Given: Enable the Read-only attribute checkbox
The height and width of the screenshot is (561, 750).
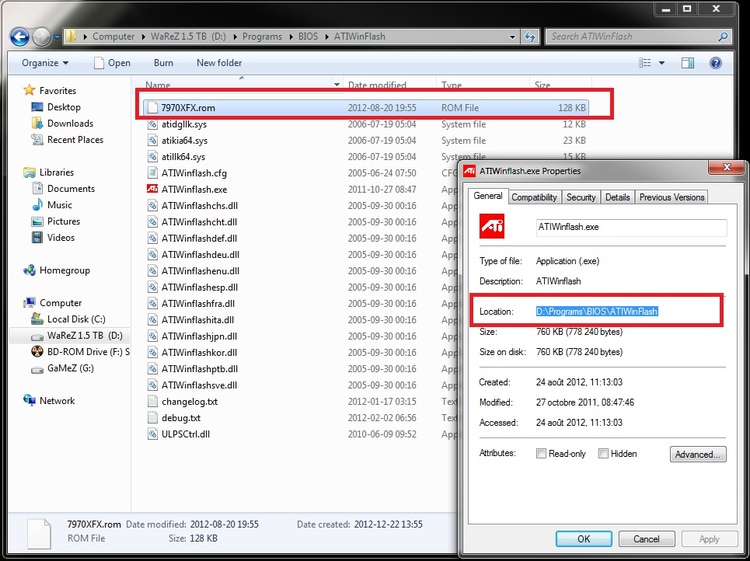Looking at the screenshot, I should pos(541,454).
